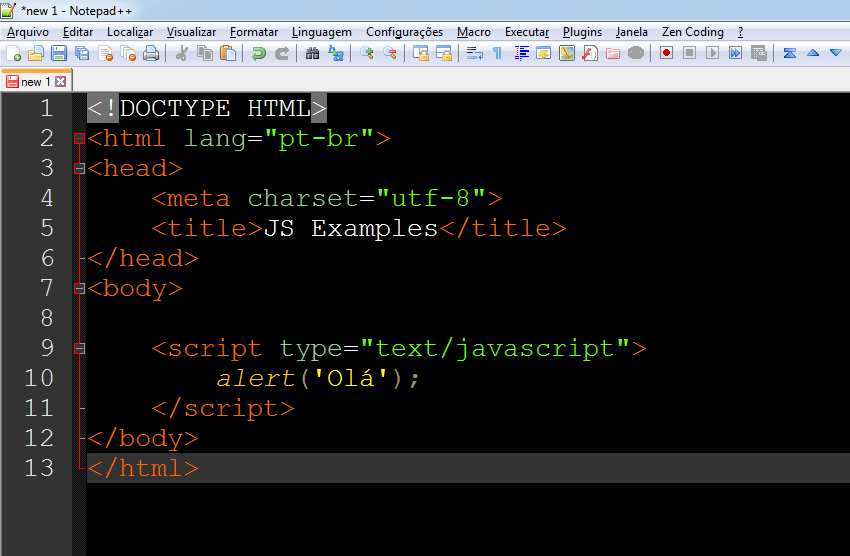Screen dimensions: 850x556
Task: Toggle word wrap in the toolbar
Action: (474, 53)
